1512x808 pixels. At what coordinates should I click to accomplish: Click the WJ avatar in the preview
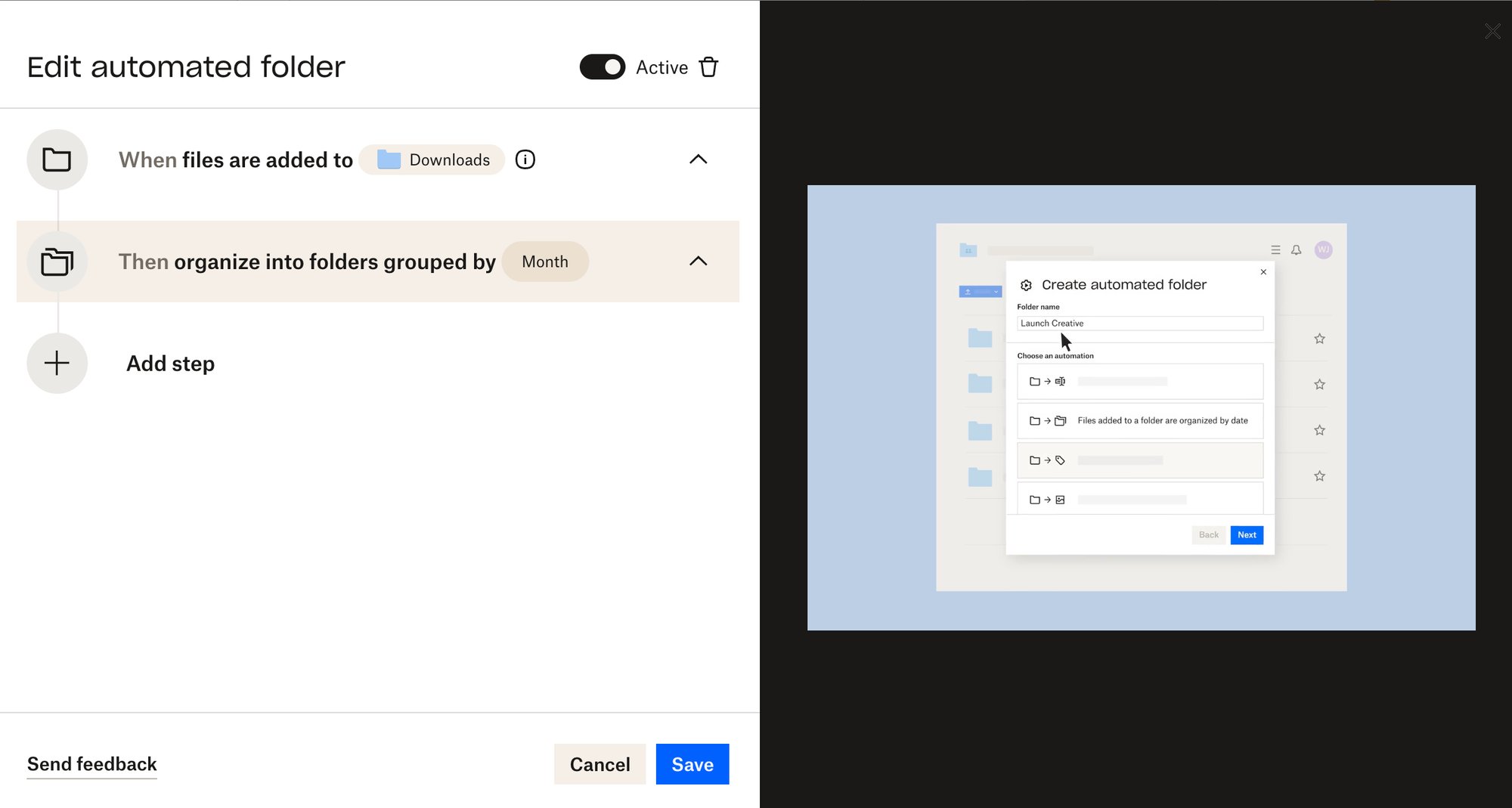[x=1323, y=250]
